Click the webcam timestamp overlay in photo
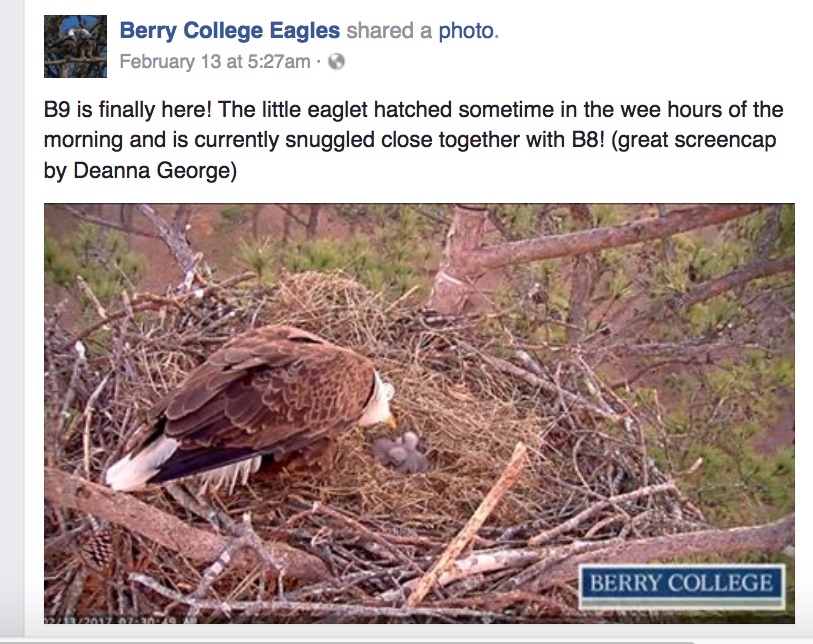This screenshot has height=644, width=813. tap(120, 620)
